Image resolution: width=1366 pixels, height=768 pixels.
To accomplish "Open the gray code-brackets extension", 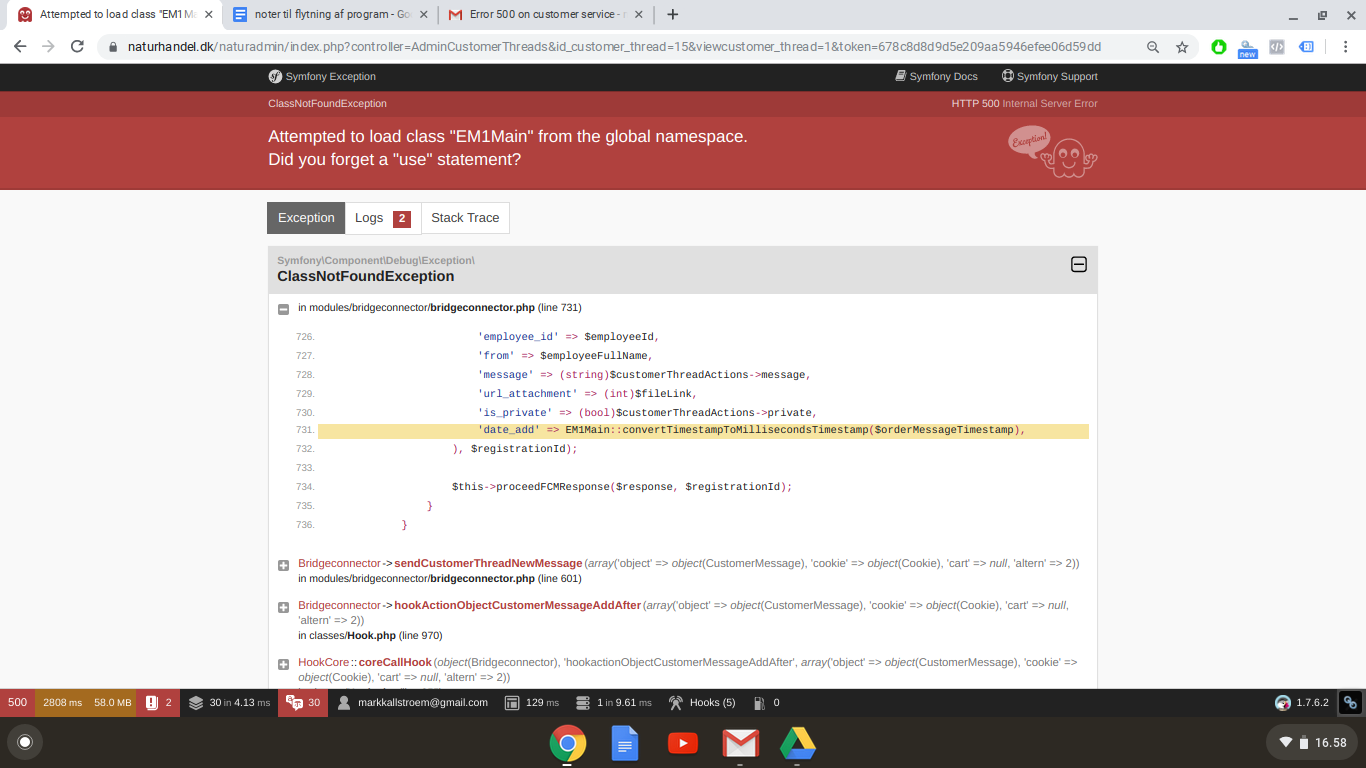I will [1277, 47].
